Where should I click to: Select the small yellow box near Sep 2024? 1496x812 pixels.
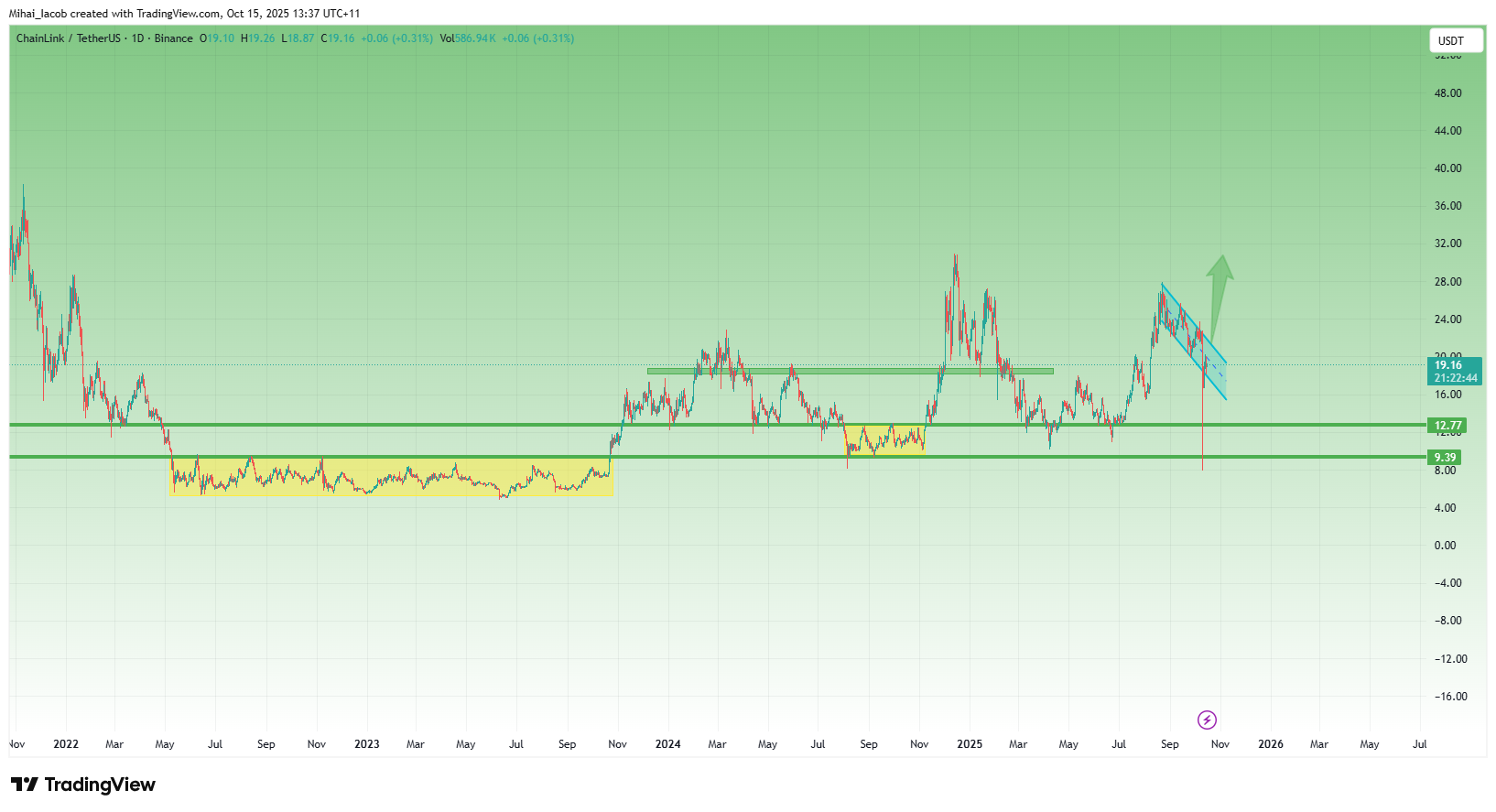884,440
